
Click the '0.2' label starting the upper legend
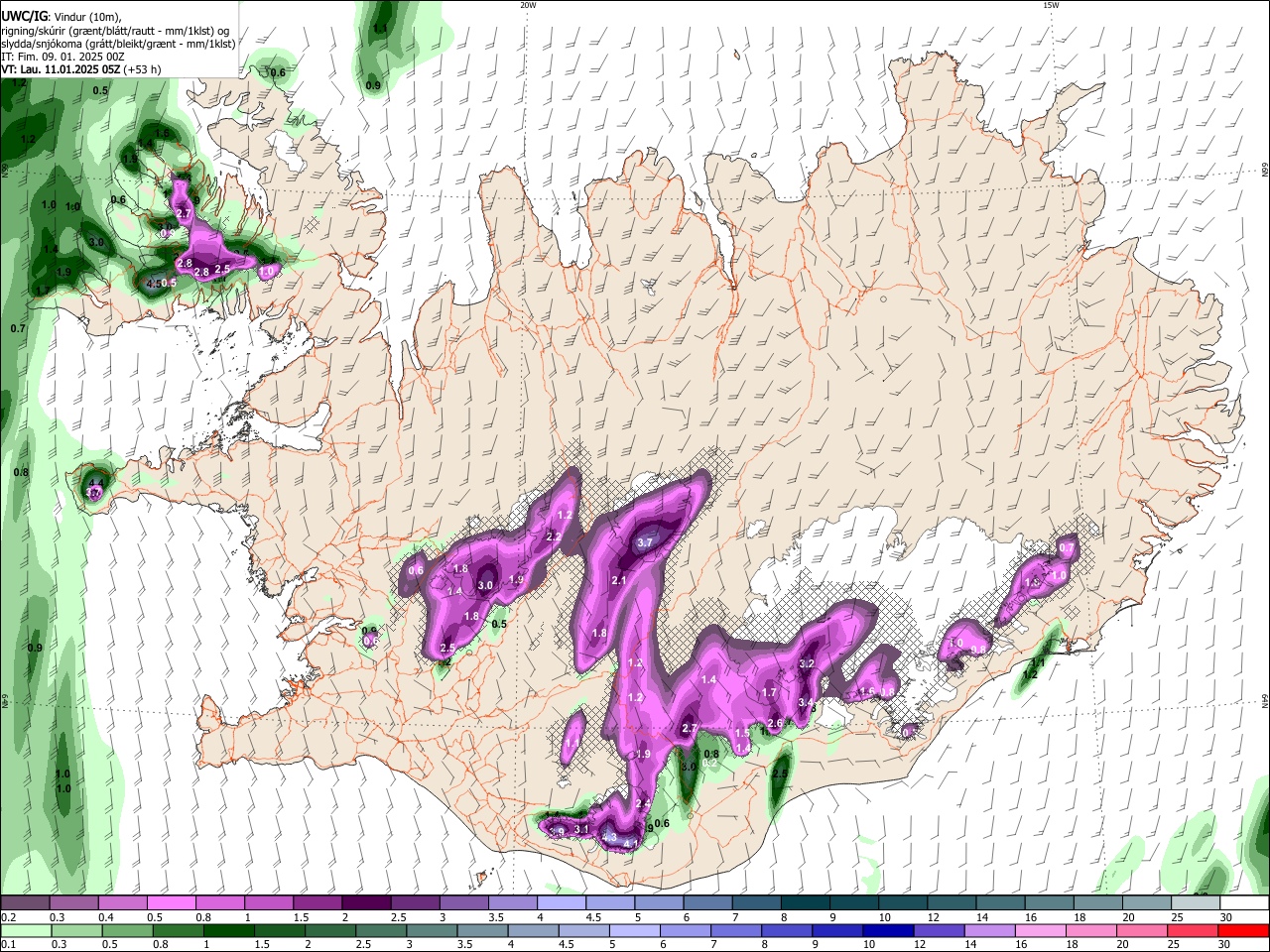pyautogui.click(x=8, y=917)
